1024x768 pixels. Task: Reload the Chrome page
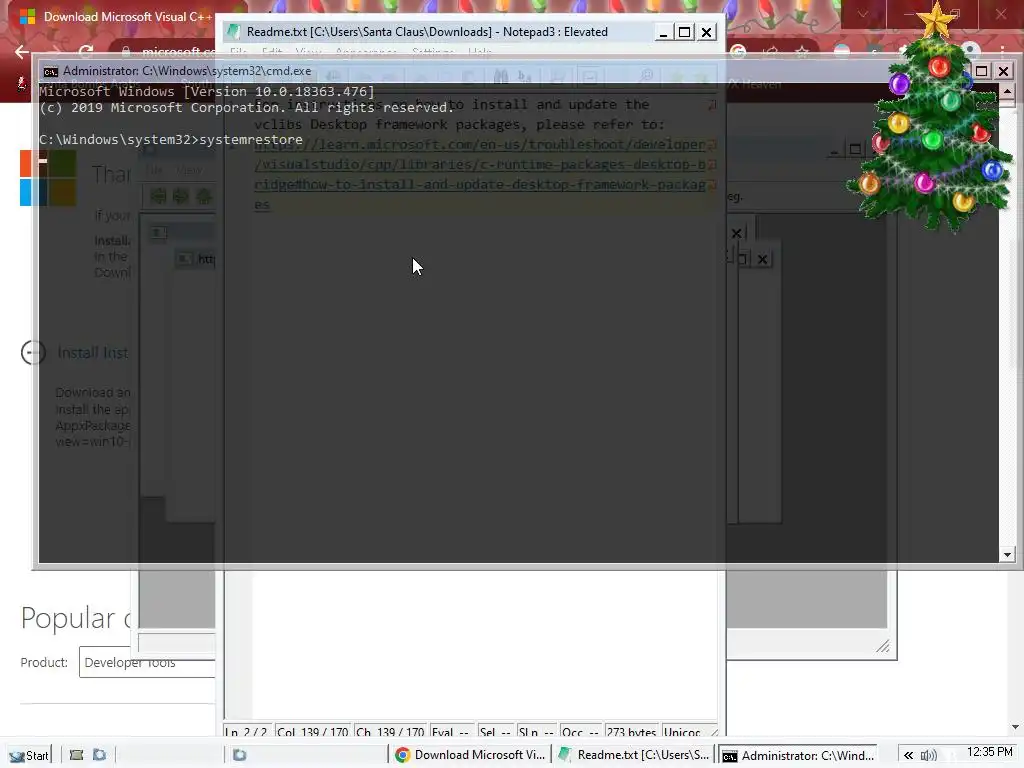pos(86,51)
